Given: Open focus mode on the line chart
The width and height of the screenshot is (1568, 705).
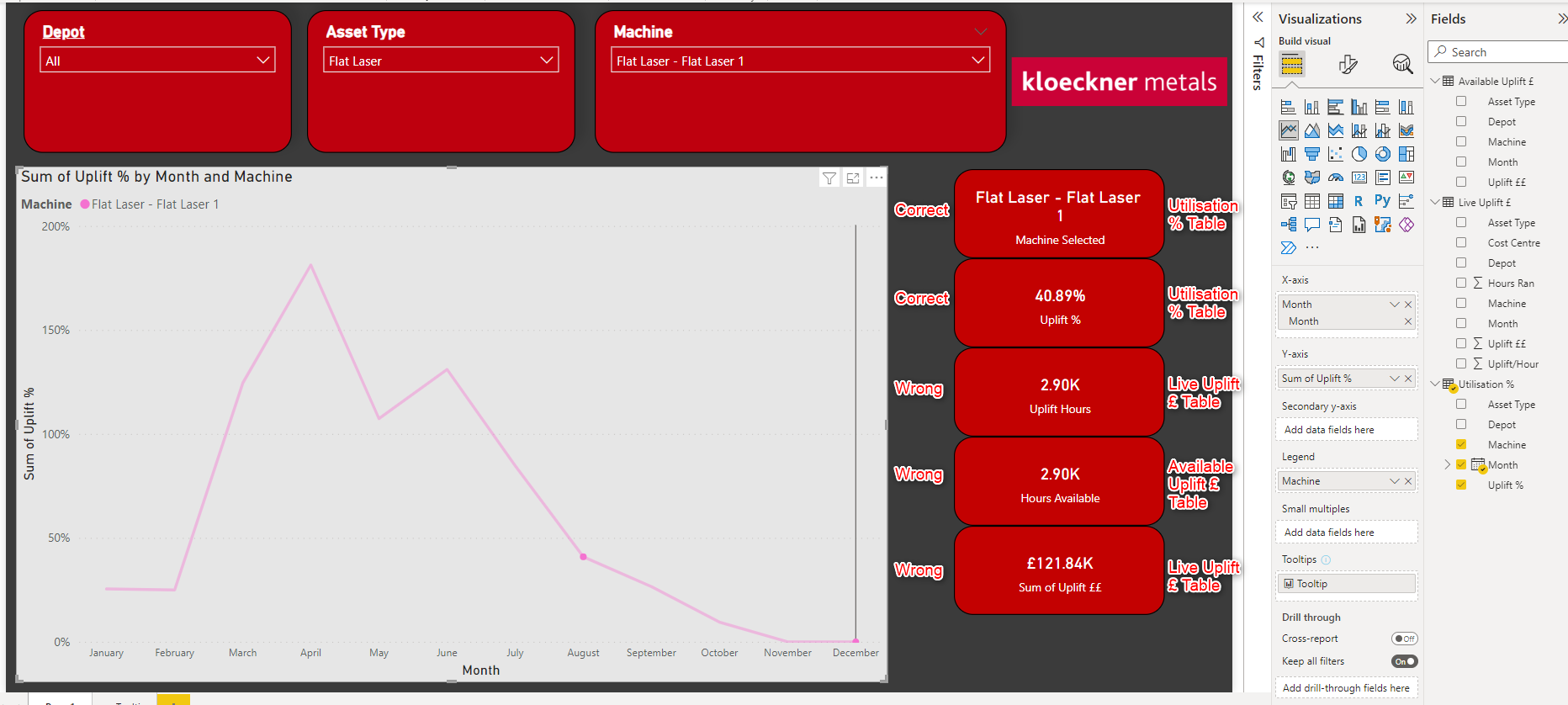Looking at the screenshot, I should (x=853, y=178).
